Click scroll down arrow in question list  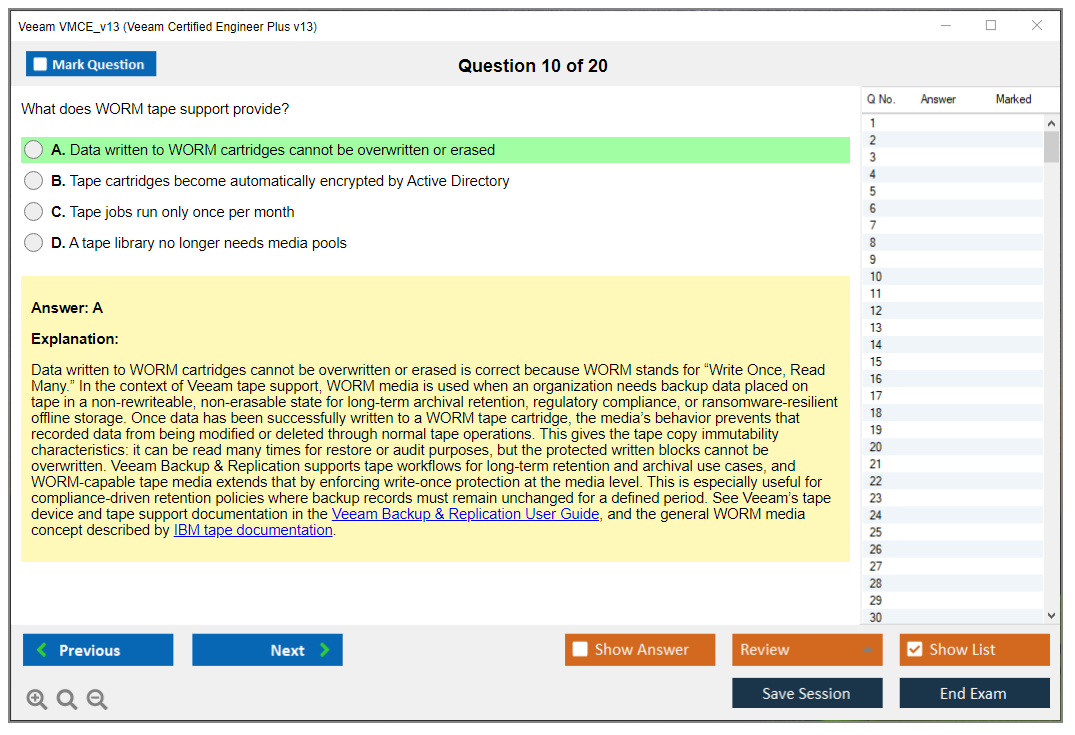coord(1051,616)
